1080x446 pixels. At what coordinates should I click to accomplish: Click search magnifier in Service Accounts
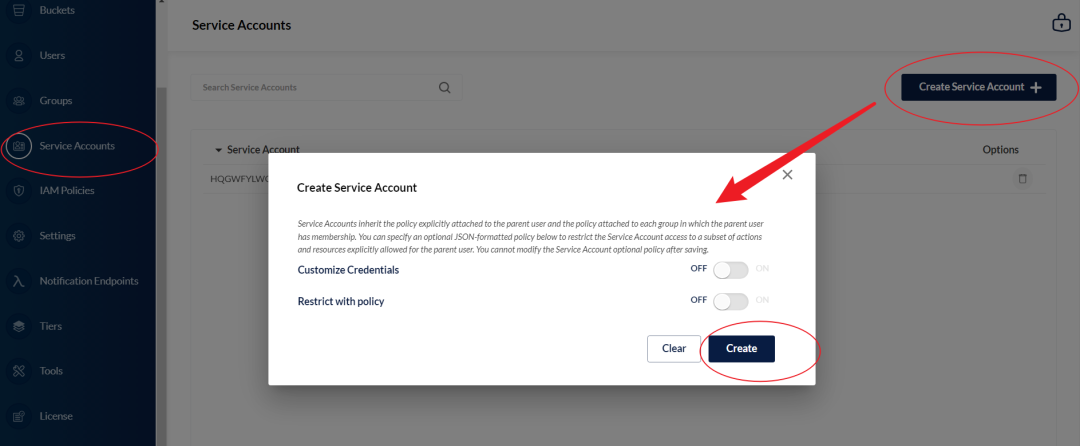444,87
